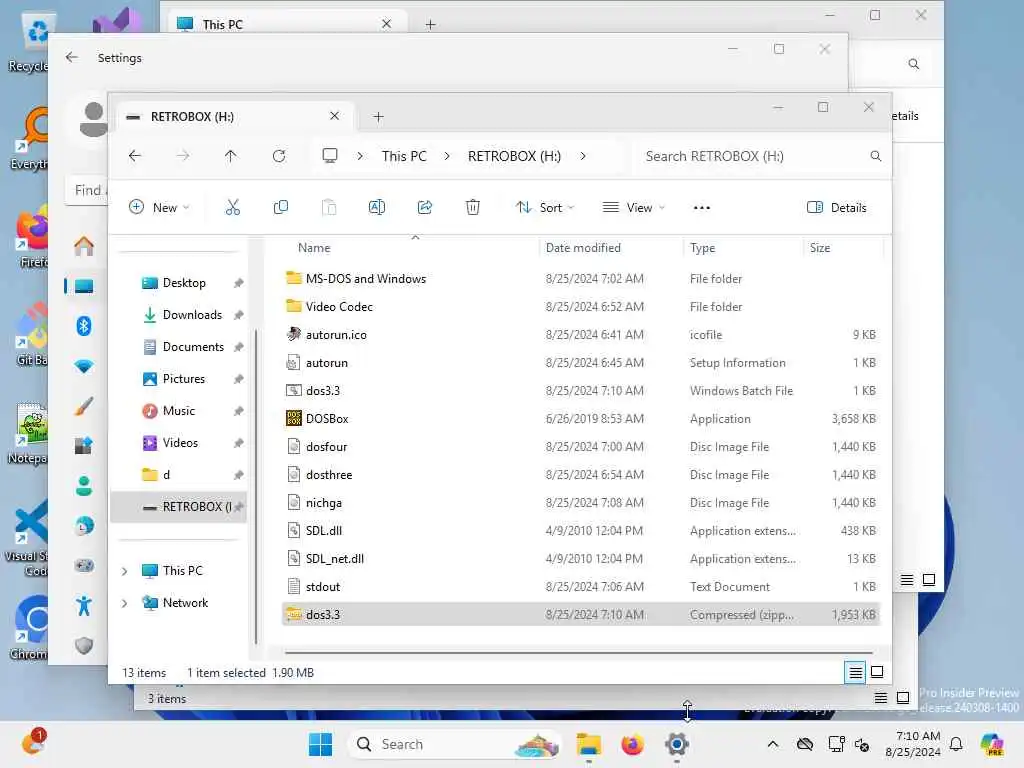Select Pictures in Quick access

[x=184, y=379]
